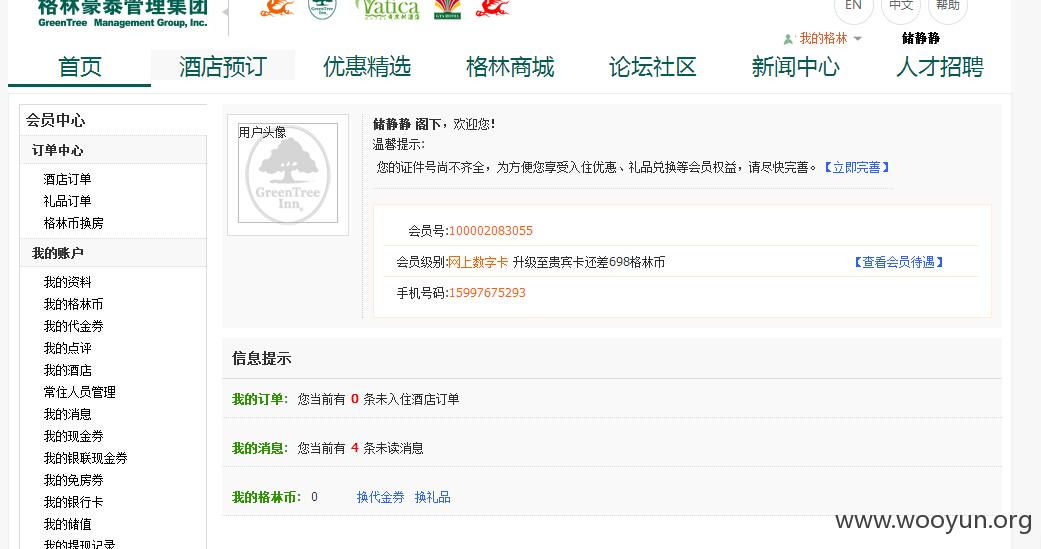The height and width of the screenshot is (549, 1041).
Task: Click the GreenTree Management Group logo
Action: coord(123,13)
